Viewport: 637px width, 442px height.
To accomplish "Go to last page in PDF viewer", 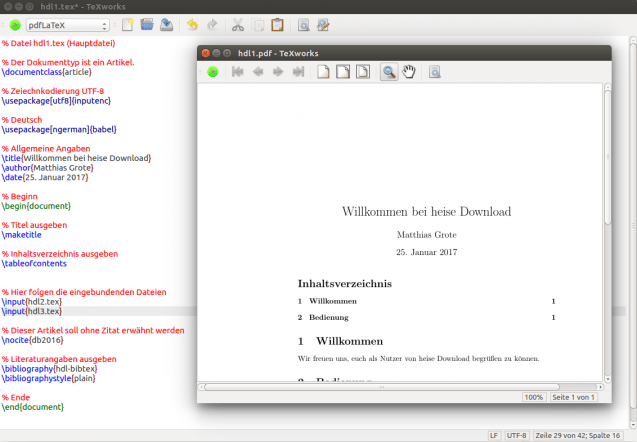I will coord(298,72).
